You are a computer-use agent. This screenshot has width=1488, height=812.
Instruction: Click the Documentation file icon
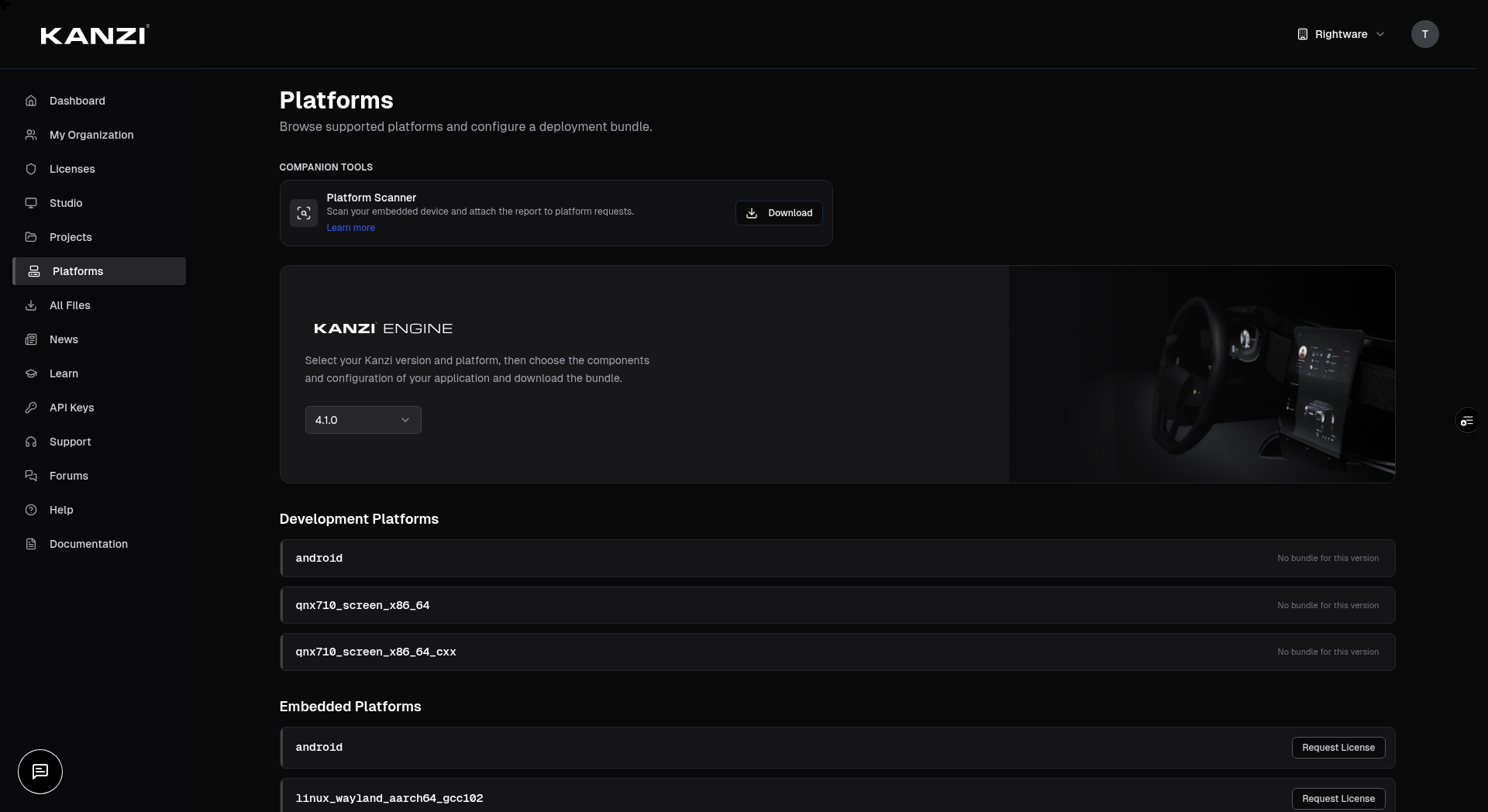31,544
